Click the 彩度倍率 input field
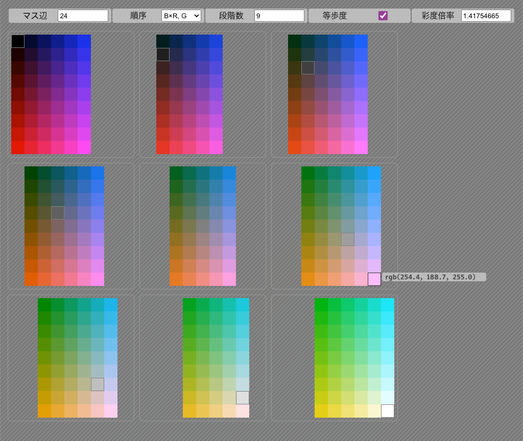Image resolution: width=523 pixels, height=441 pixels. (x=486, y=16)
